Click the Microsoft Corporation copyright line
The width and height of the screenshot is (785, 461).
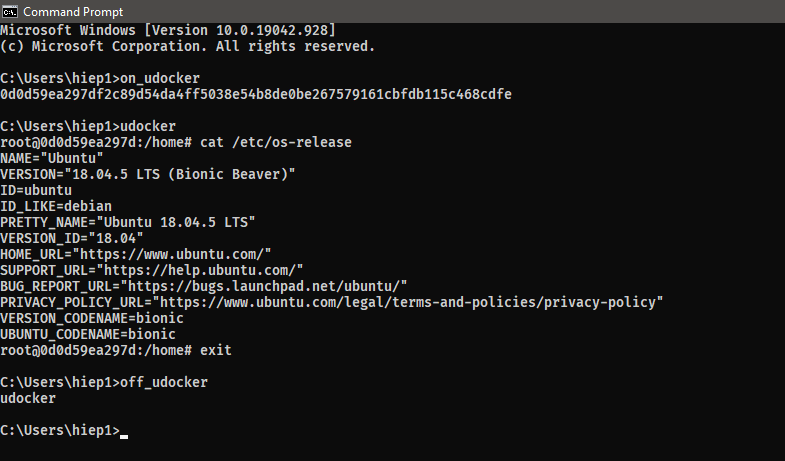(187, 46)
